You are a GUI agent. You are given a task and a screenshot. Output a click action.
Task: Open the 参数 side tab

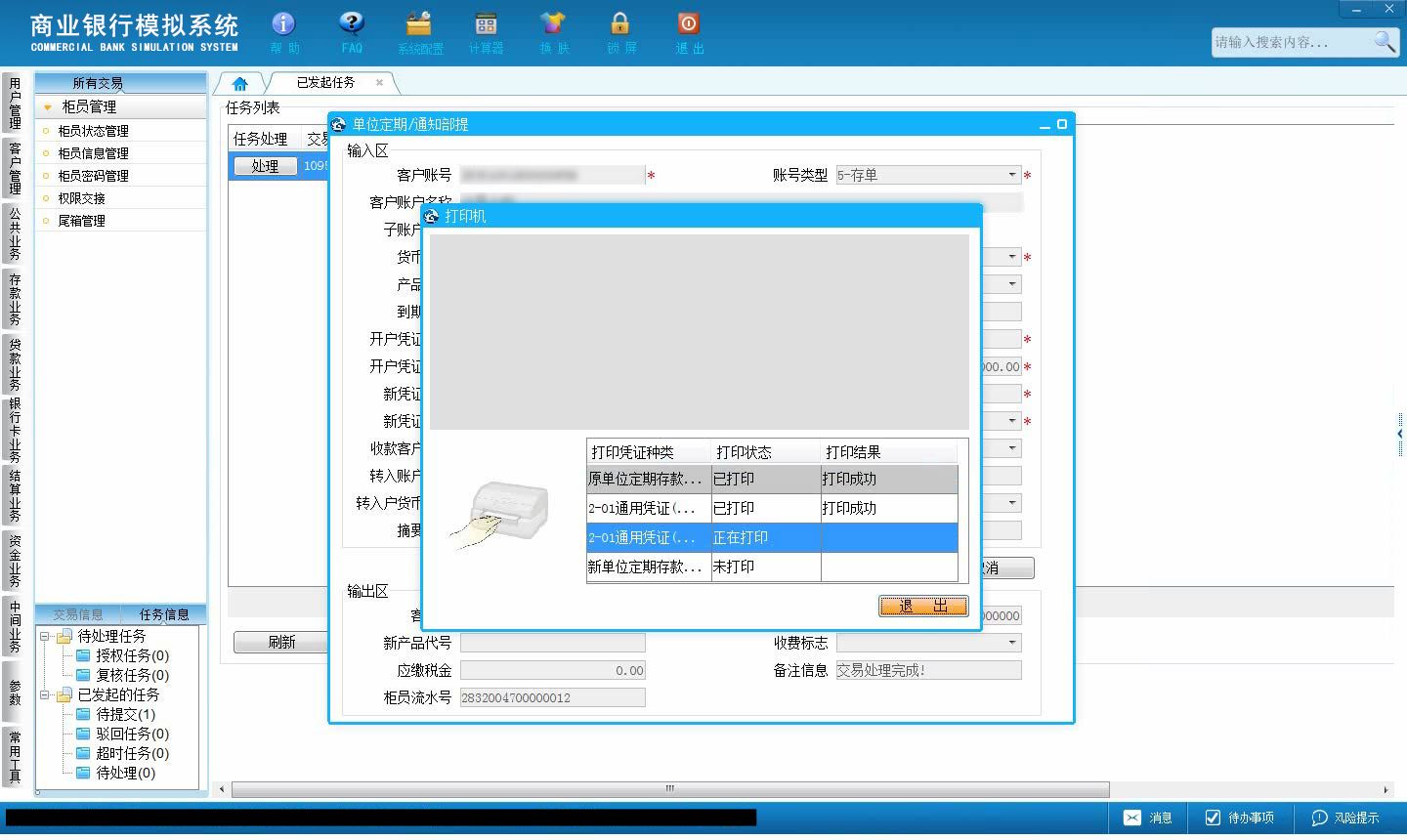15,692
